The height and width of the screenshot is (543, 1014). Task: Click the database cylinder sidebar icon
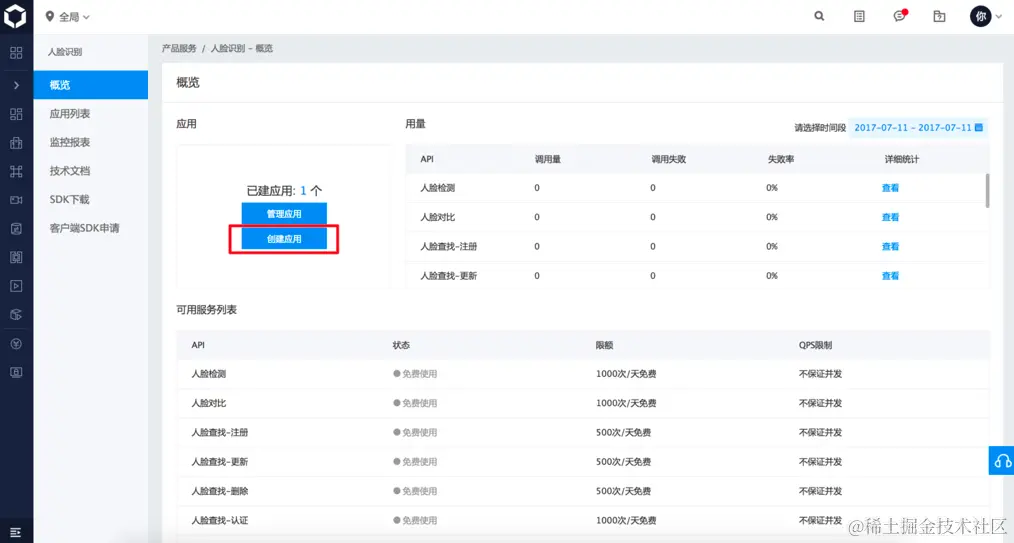(16, 228)
